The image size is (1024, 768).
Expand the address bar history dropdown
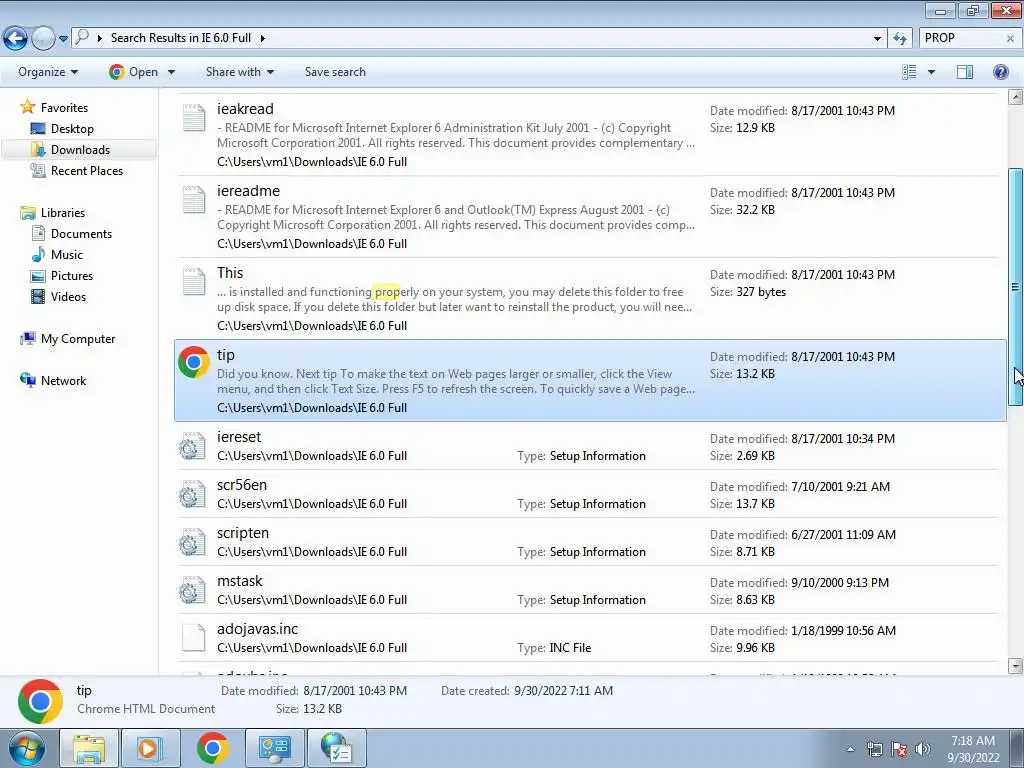[x=877, y=39]
